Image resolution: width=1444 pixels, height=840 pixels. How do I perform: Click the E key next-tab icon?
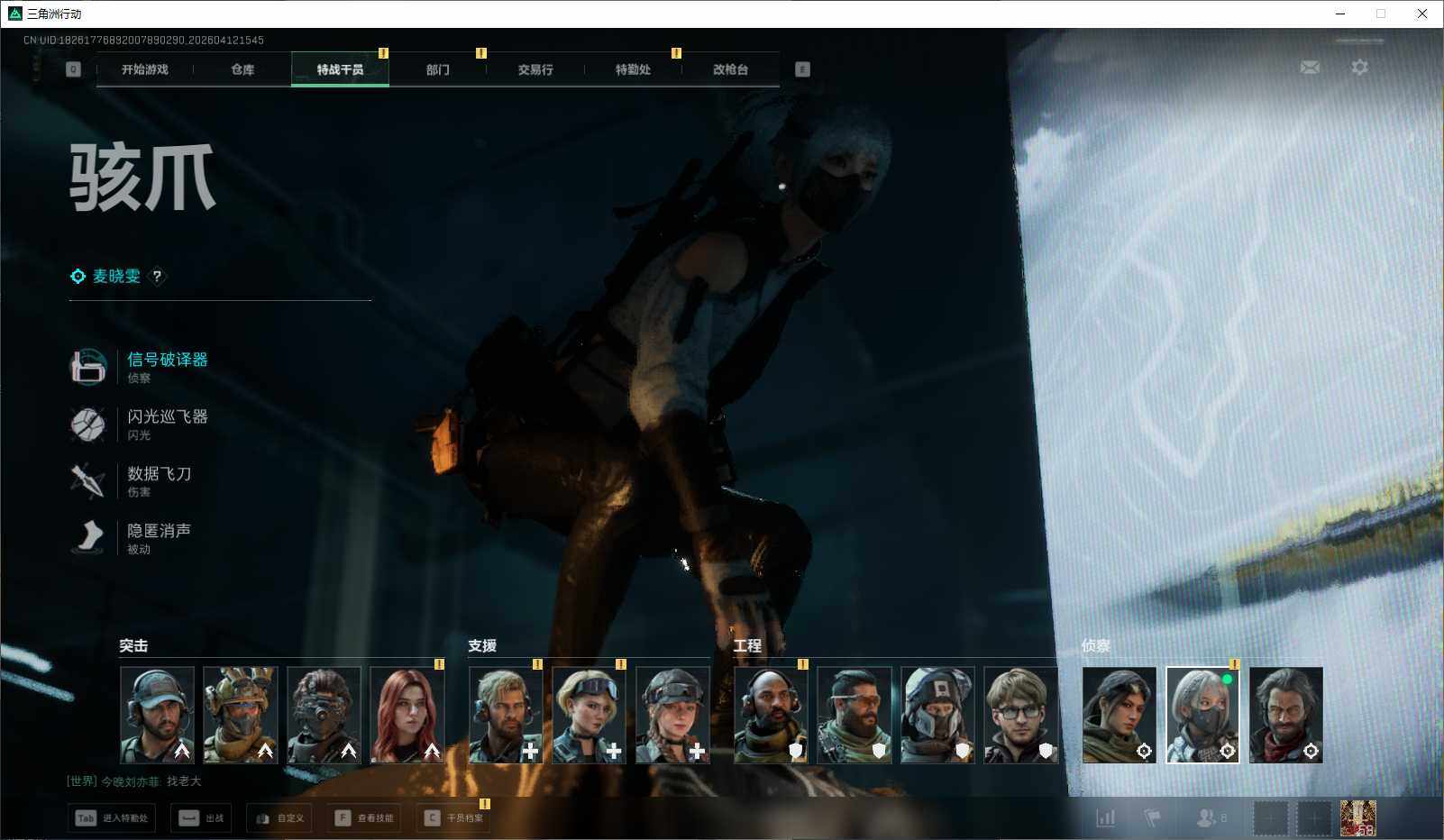tap(802, 69)
